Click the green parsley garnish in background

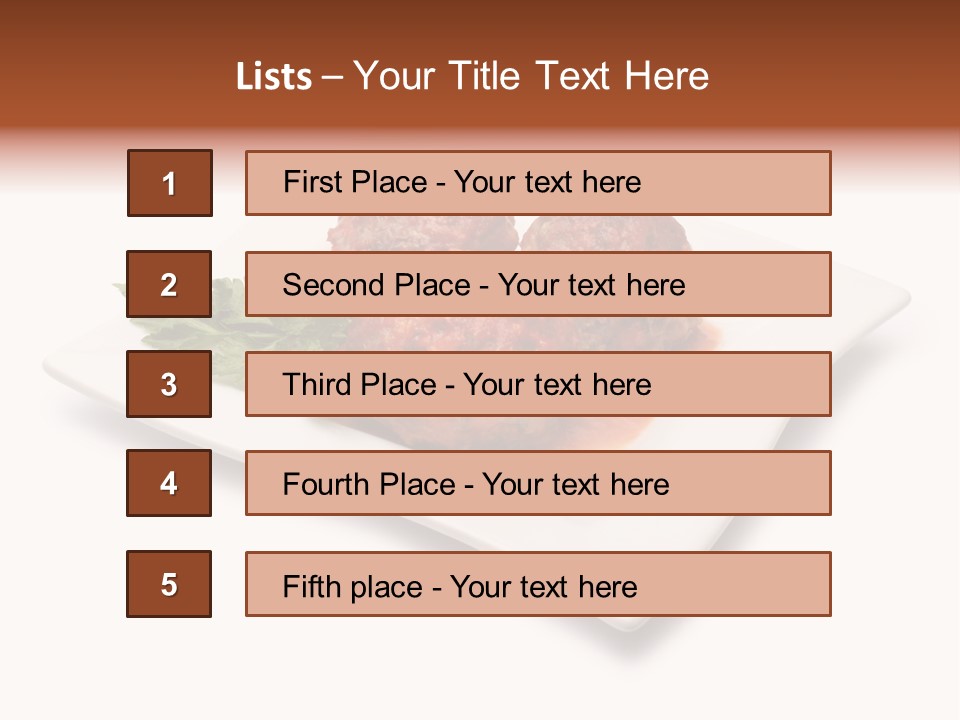228,330
